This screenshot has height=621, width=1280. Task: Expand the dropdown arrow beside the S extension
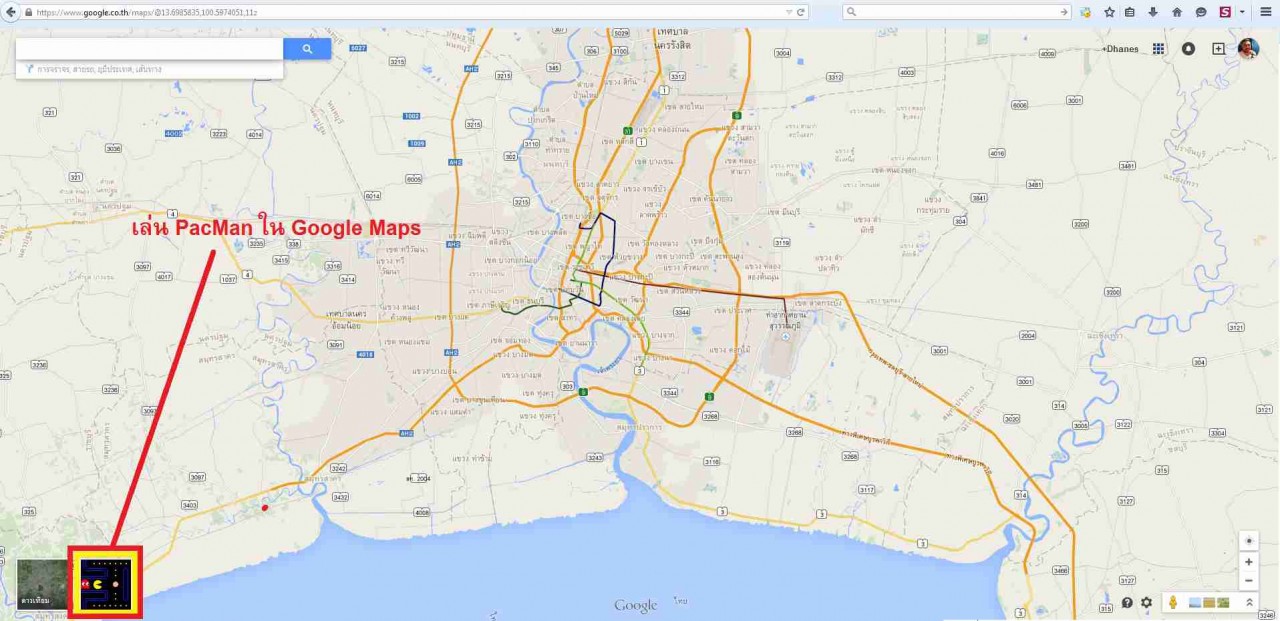pyautogui.click(x=1242, y=12)
